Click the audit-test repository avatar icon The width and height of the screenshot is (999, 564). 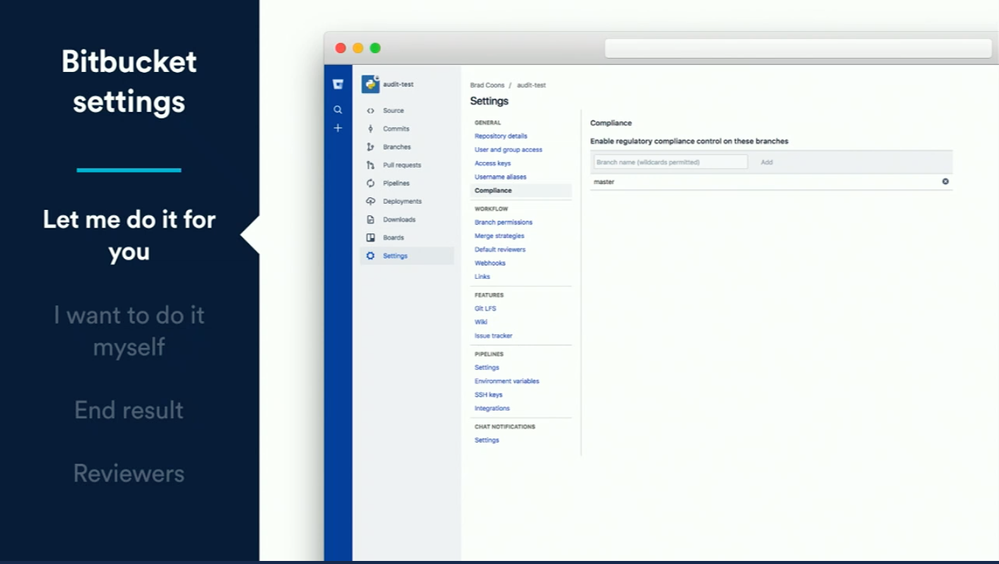370,84
